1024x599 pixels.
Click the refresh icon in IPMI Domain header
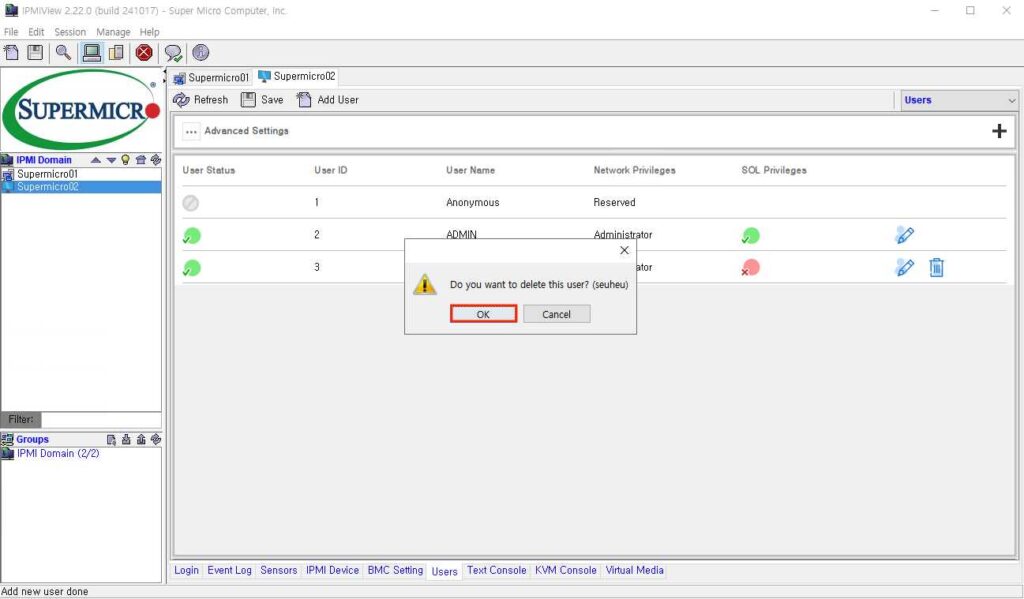(155, 160)
